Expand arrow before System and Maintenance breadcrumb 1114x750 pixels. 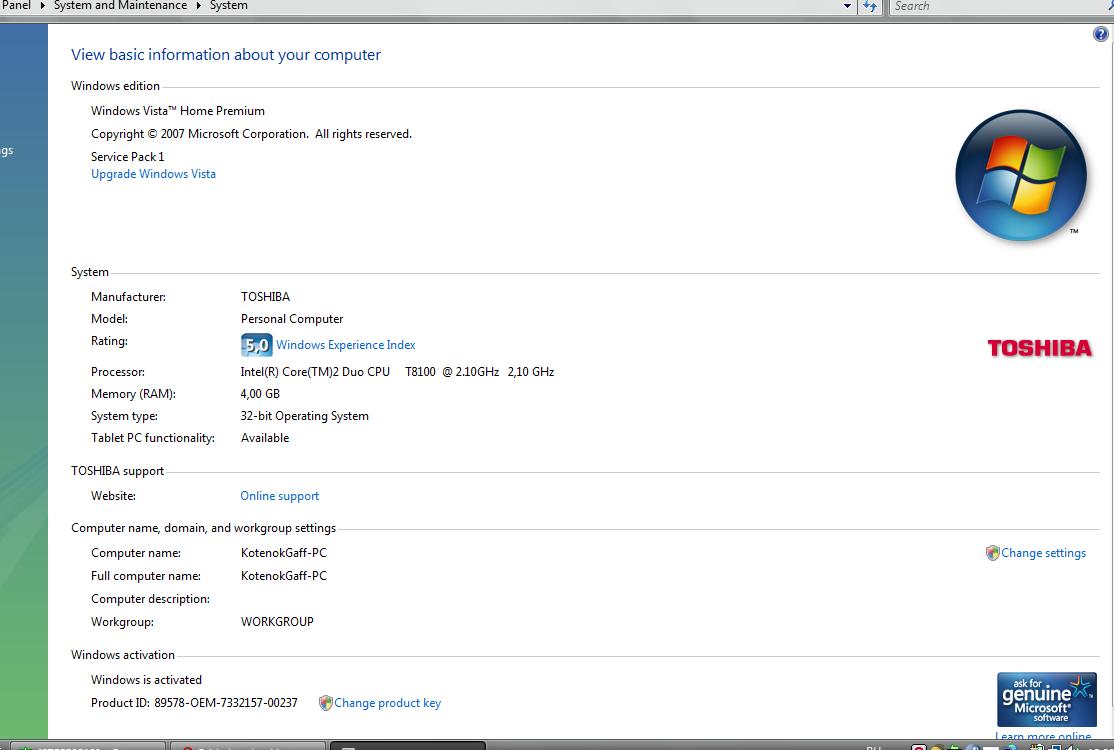(43, 6)
